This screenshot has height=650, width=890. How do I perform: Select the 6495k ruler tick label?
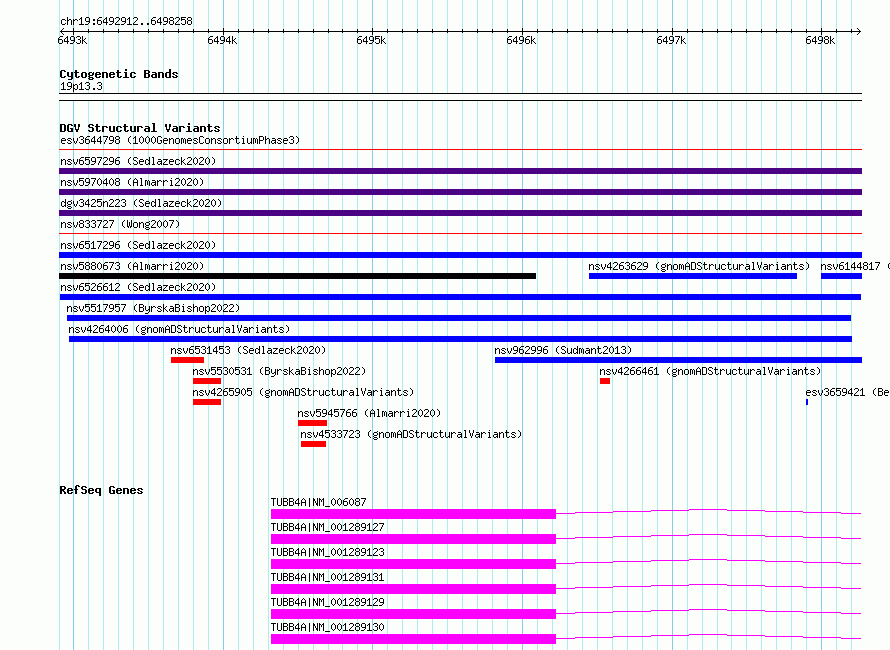(371, 40)
